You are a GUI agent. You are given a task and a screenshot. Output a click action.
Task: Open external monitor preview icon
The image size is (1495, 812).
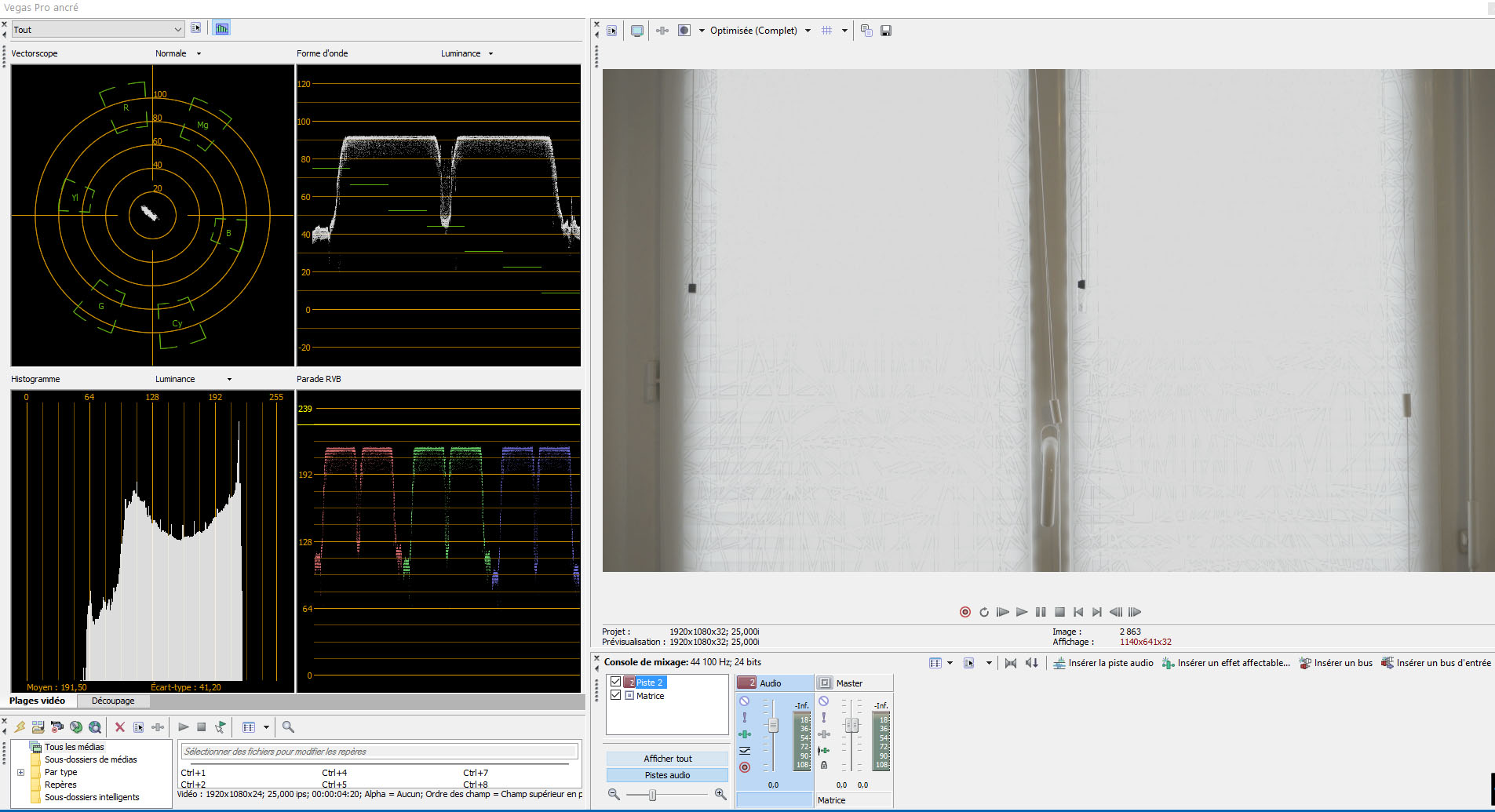point(637,31)
